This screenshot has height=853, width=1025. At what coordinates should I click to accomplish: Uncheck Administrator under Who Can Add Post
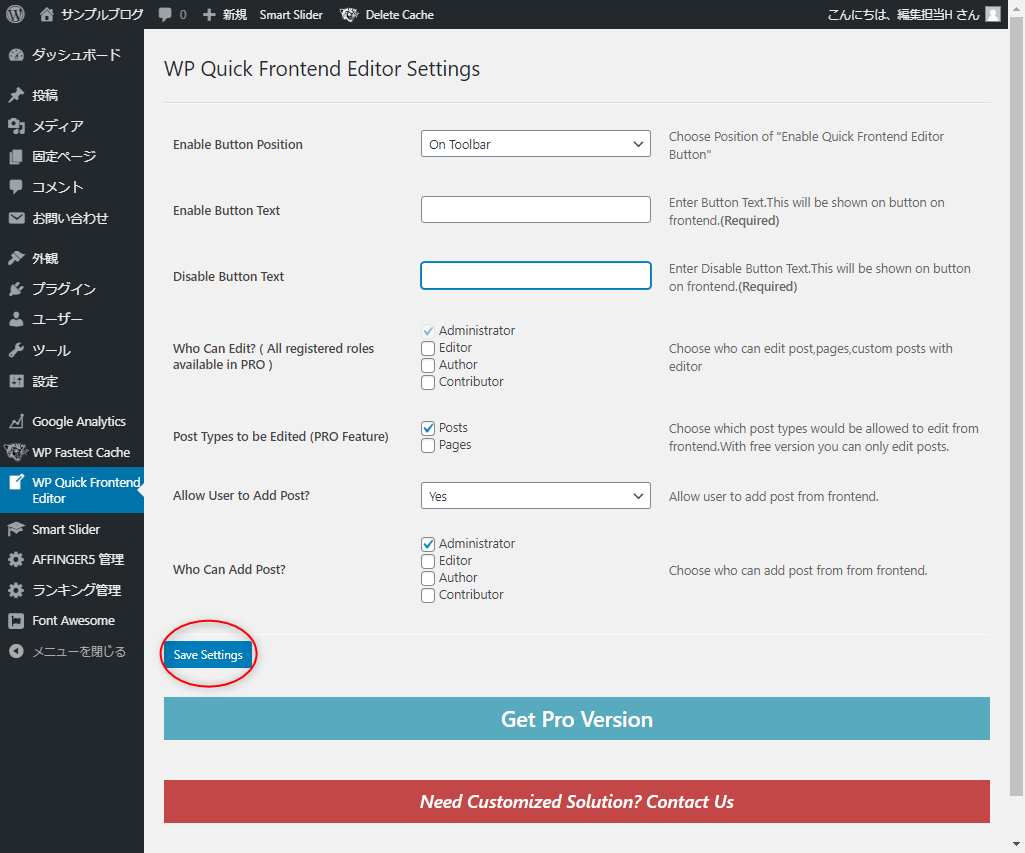pos(428,544)
